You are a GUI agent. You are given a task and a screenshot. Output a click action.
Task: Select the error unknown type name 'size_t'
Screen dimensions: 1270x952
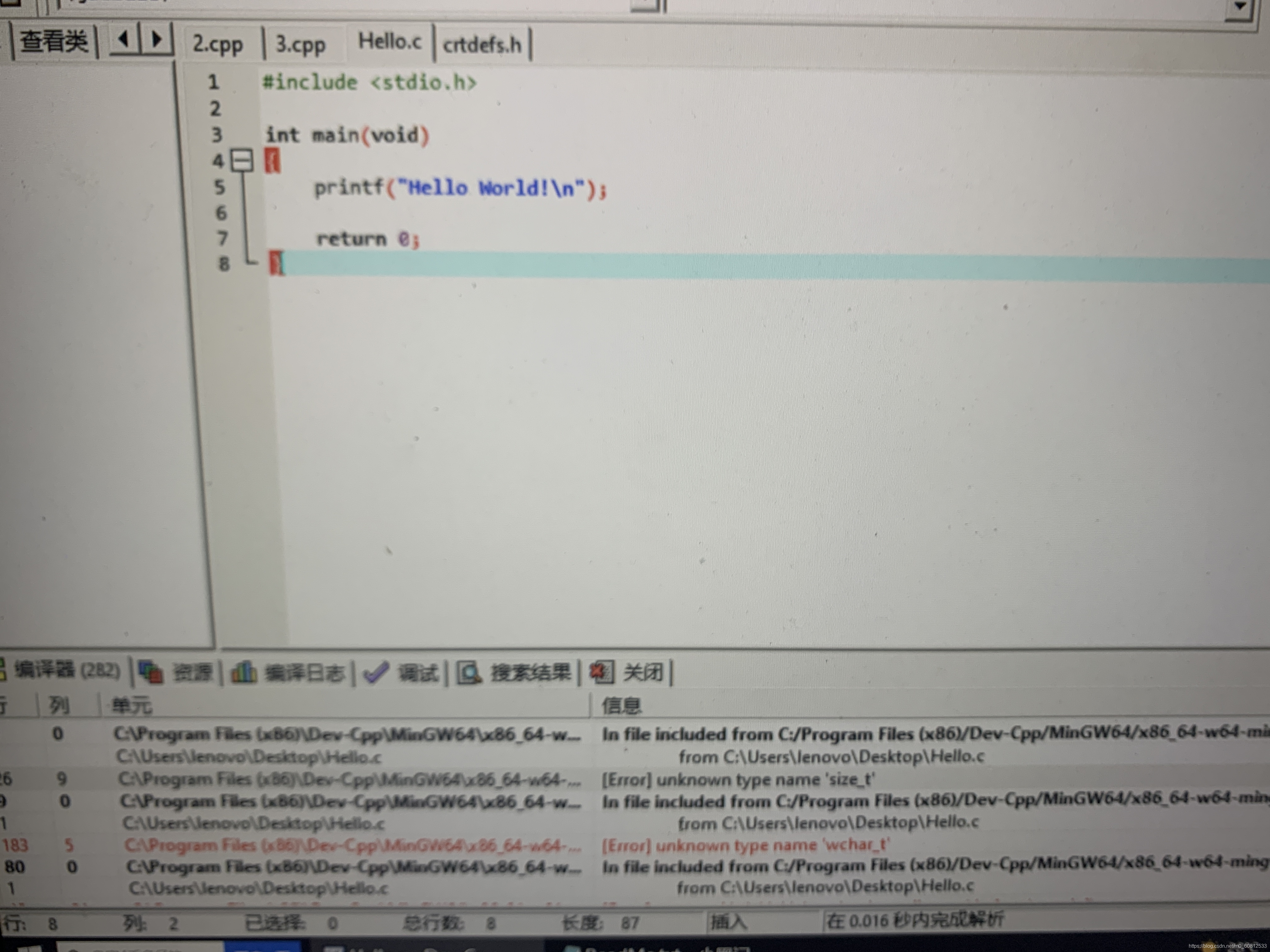[738, 779]
